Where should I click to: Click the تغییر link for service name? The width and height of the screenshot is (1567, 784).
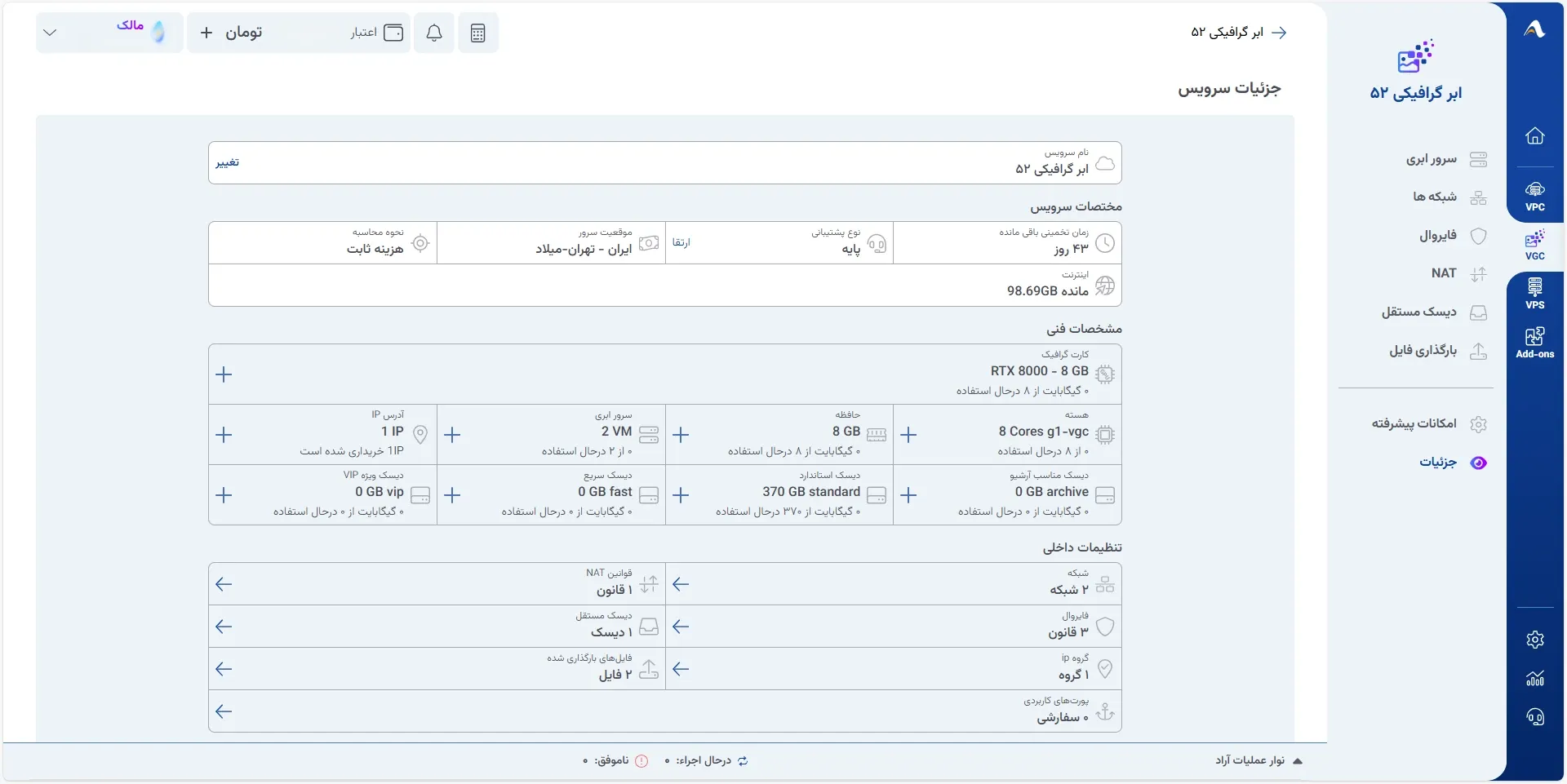pos(227,162)
